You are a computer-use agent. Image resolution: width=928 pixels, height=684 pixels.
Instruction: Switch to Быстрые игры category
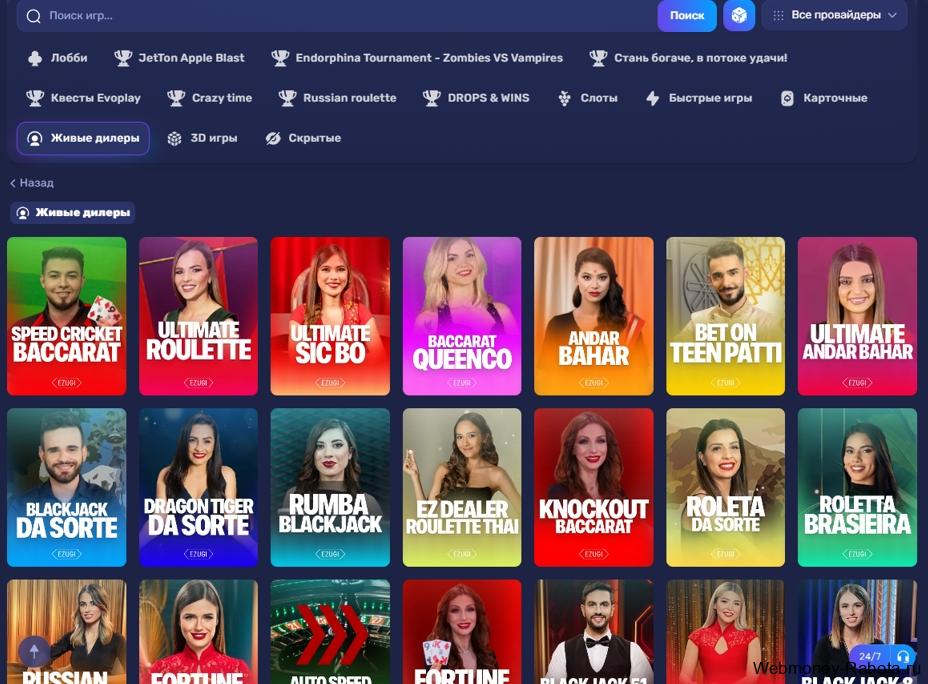pyautogui.click(x=699, y=98)
